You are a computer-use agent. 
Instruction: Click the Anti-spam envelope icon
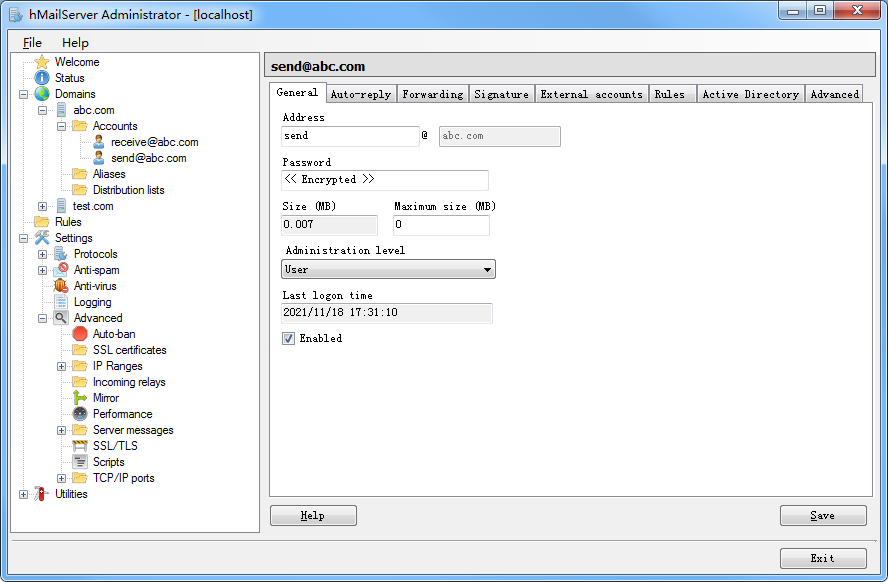click(61, 269)
